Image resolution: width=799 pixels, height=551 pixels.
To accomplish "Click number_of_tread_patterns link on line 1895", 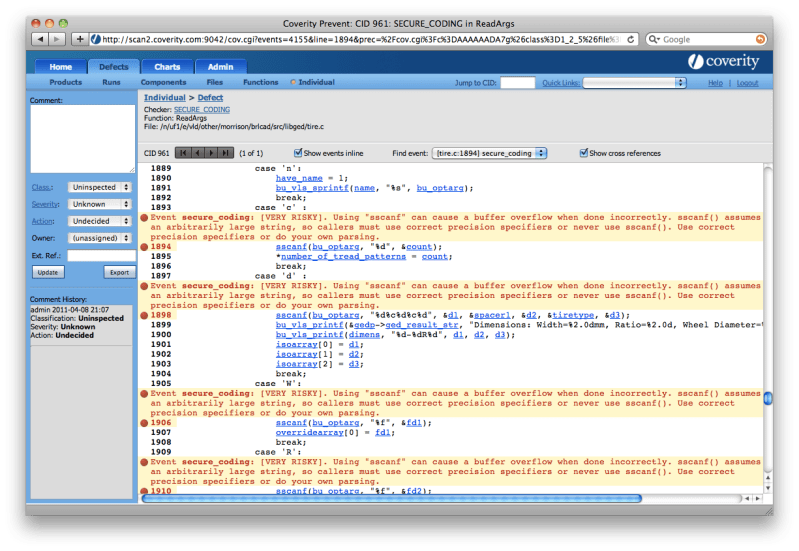I will pyautogui.click(x=343, y=256).
